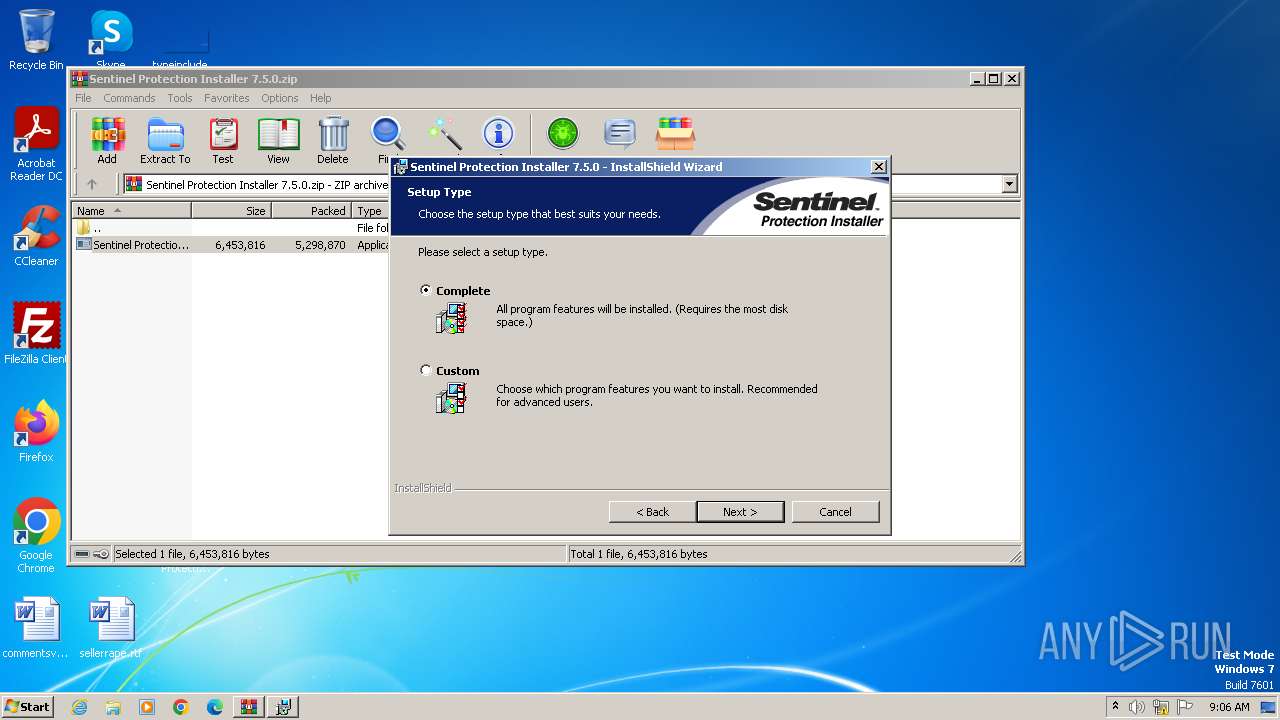This screenshot has width=1280, height=720.
Task: Sort by the Name column header
Action: click(x=131, y=210)
